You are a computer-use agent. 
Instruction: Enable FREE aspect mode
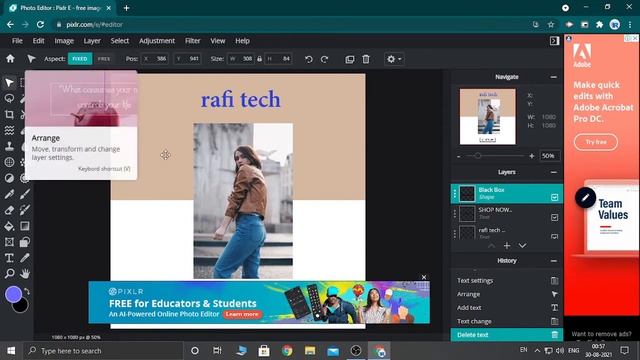tap(104, 59)
